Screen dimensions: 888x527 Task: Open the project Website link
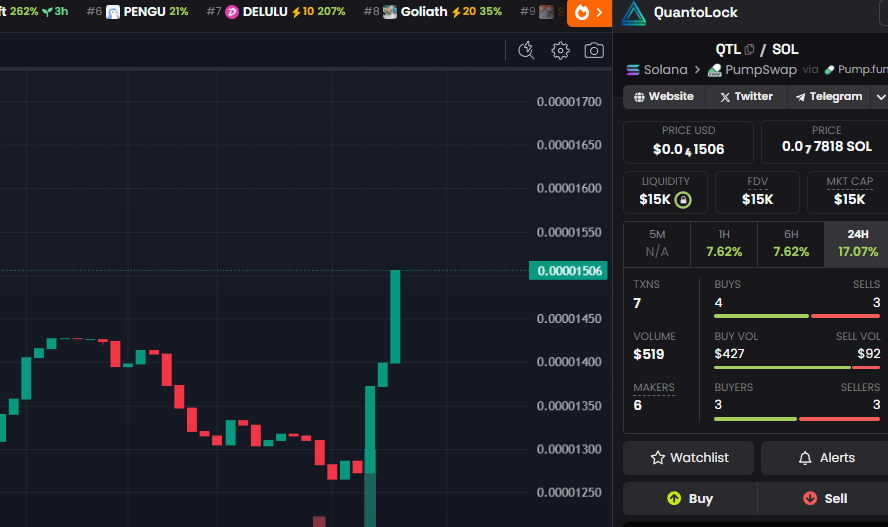coord(664,97)
